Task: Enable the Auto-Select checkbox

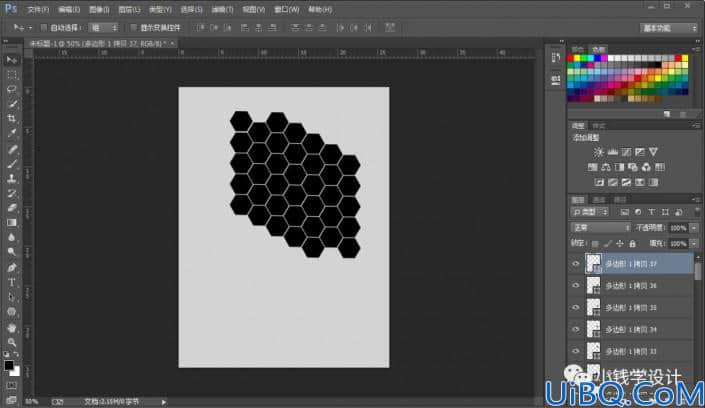Action: pyautogui.click(x=44, y=28)
